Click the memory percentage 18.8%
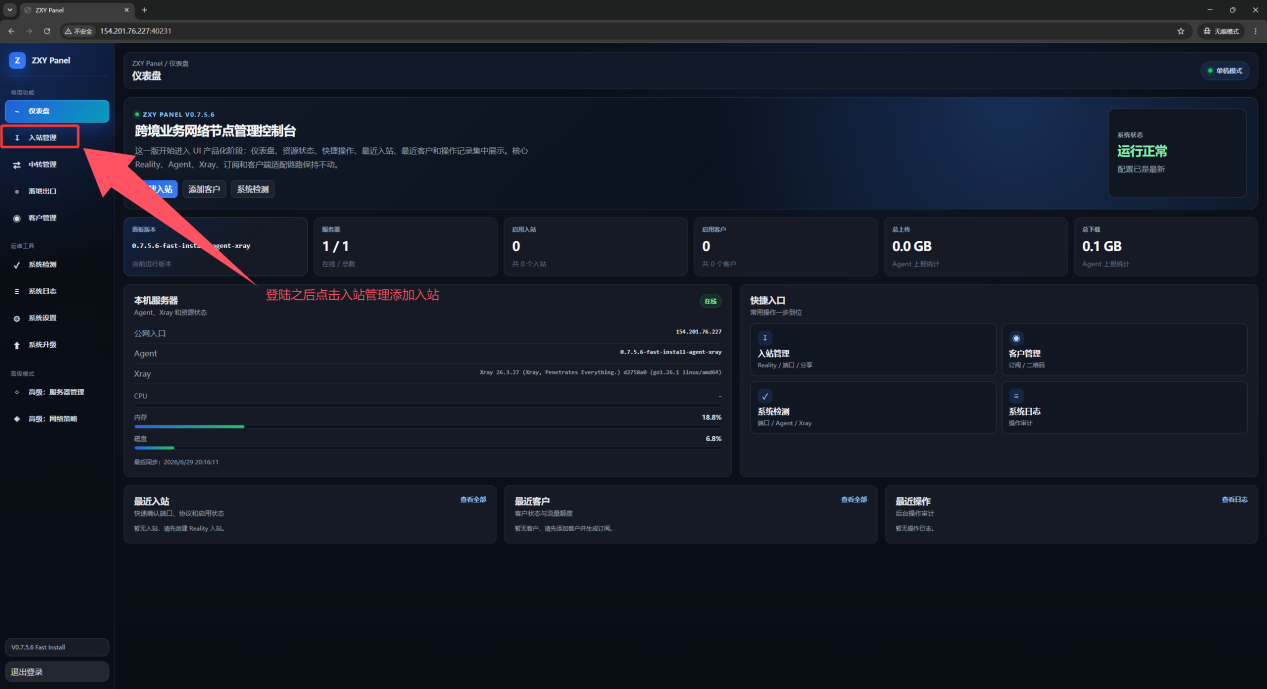Image resolution: width=1267 pixels, height=689 pixels. click(712, 417)
